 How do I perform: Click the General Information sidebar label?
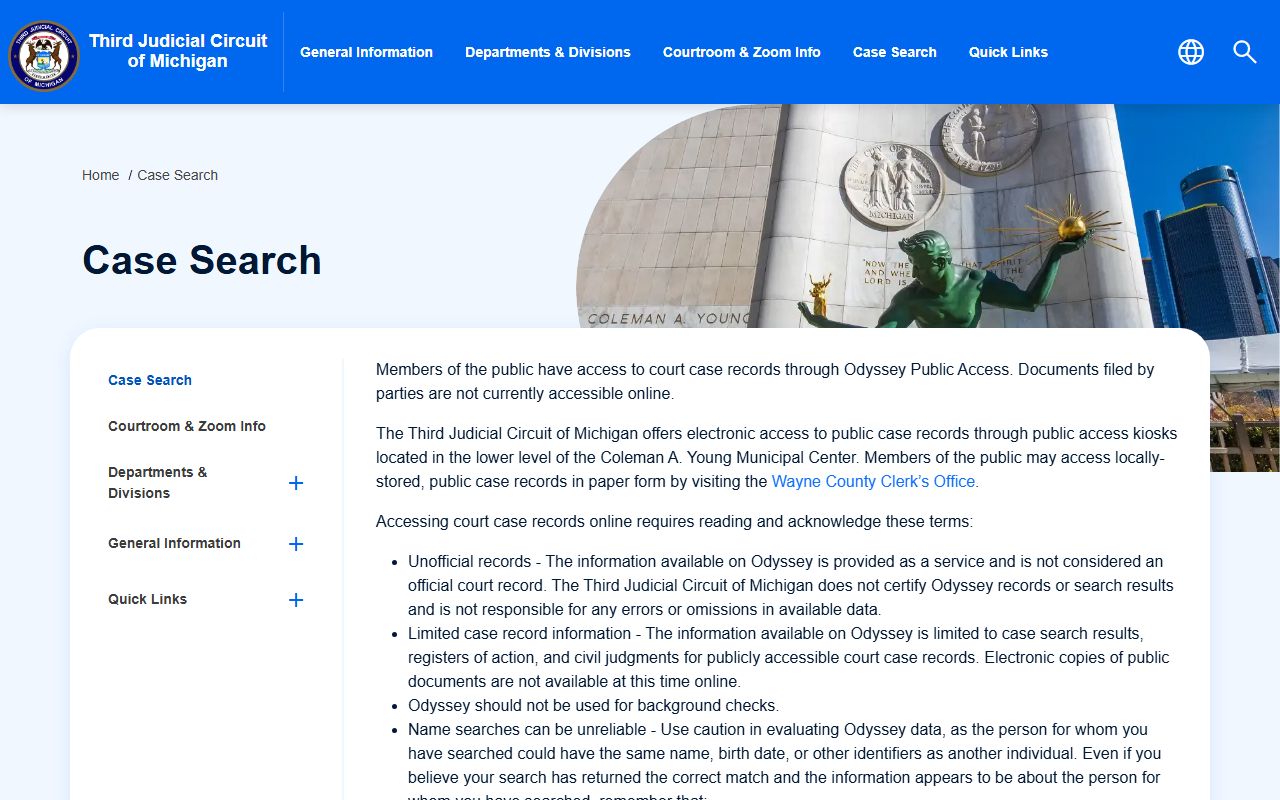pos(174,543)
